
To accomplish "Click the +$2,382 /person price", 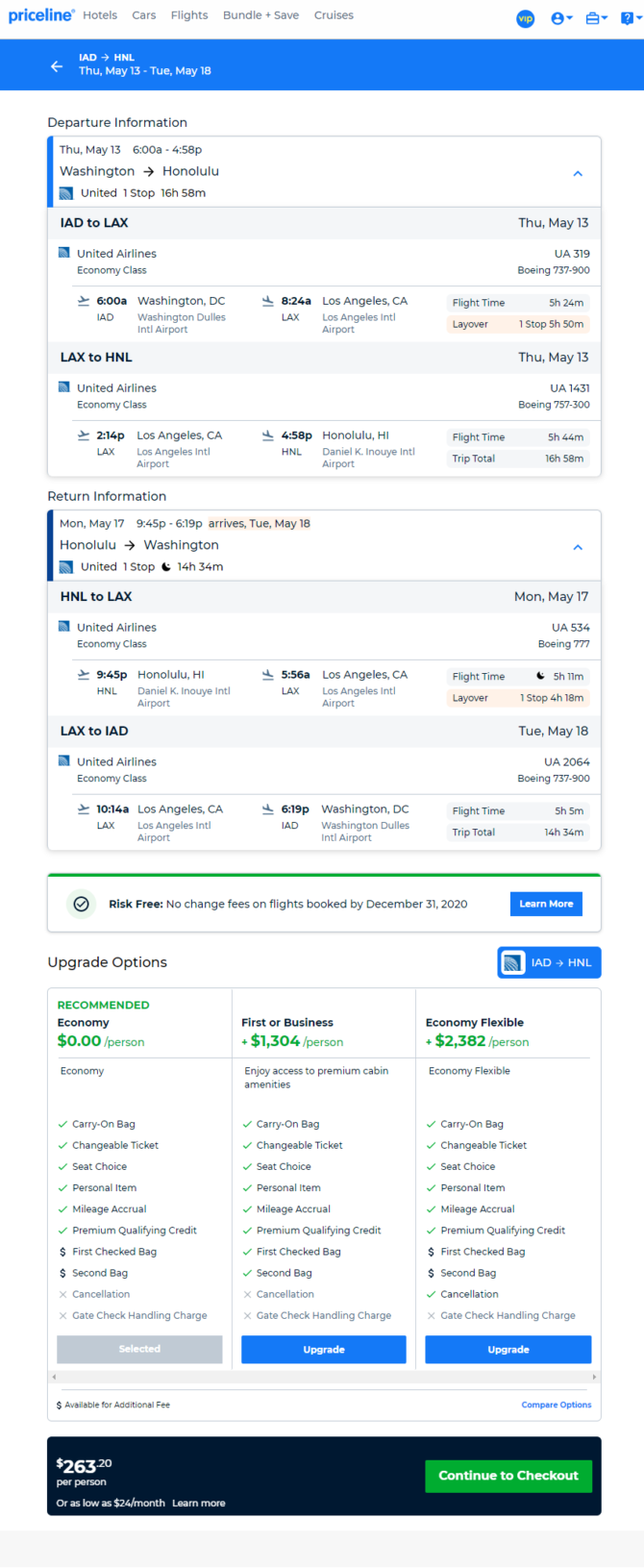I will point(478,1041).
